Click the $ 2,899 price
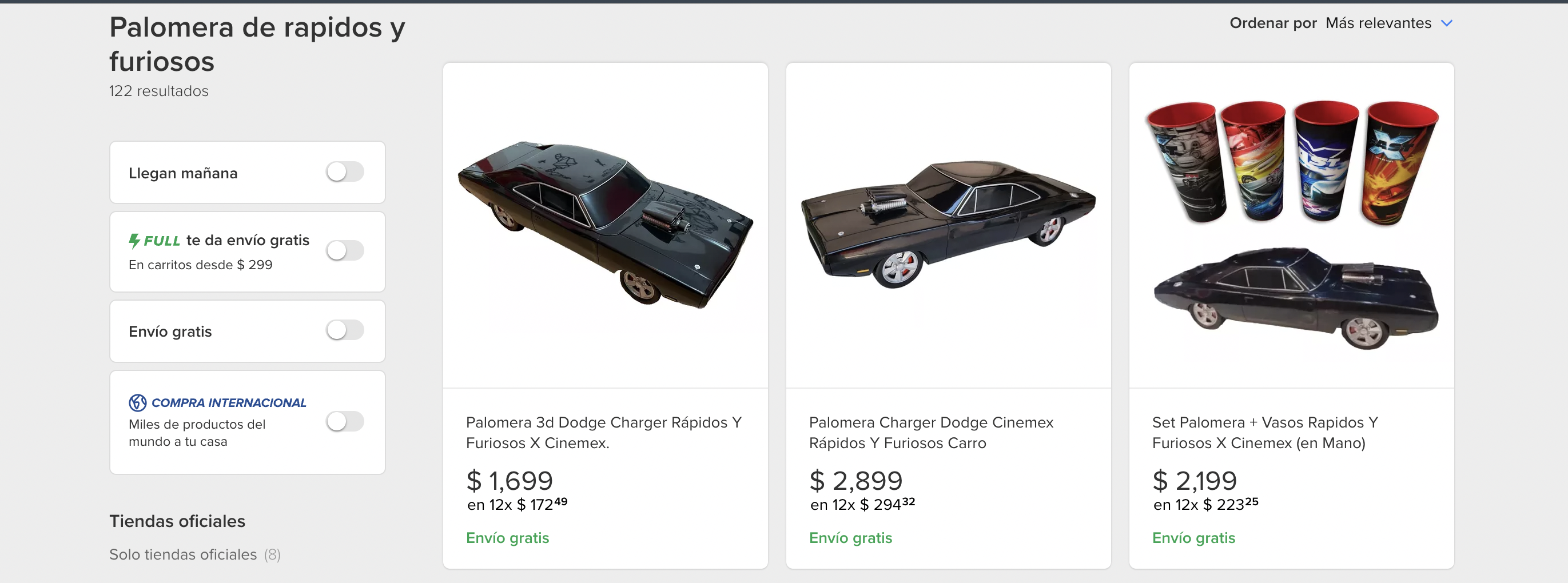1568x583 pixels. click(x=855, y=480)
